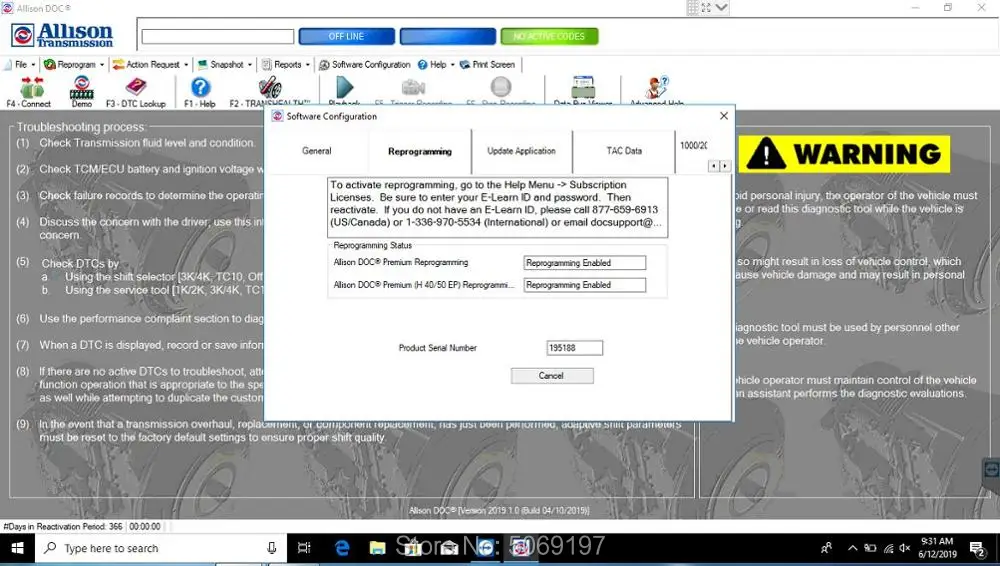Launch Microsoft Edge from taskbar
Screen dimensions: 1000x566
point(342,548)
